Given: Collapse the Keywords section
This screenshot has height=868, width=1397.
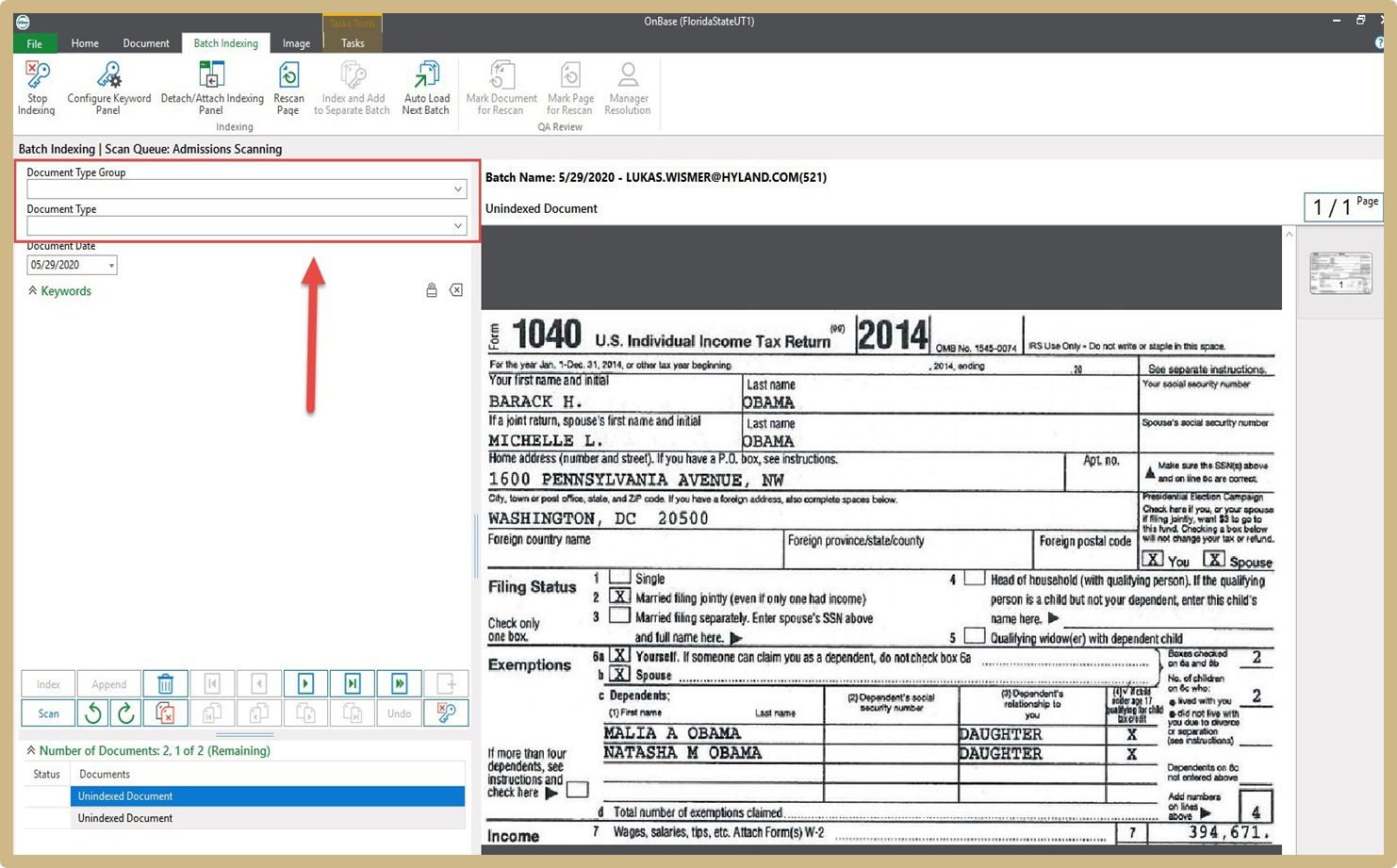Looking at the screenshot, I should (33, 291).
